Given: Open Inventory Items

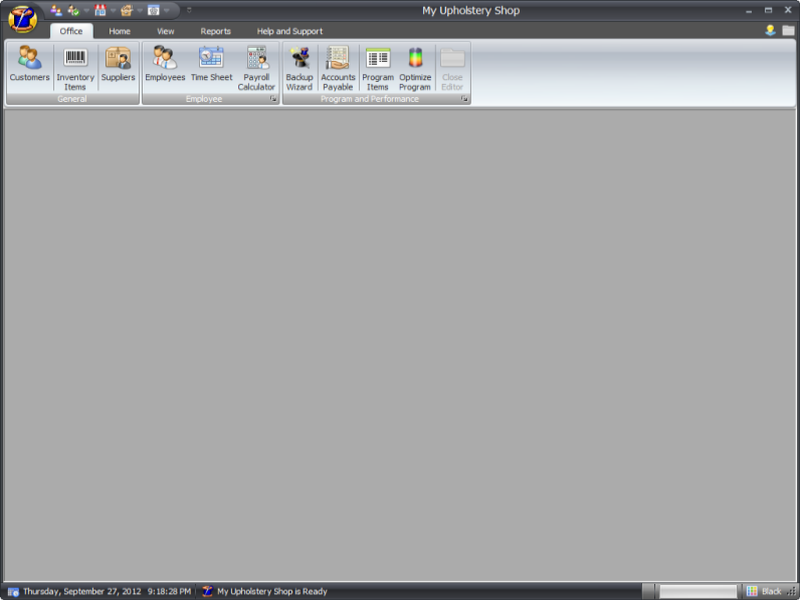Looking at the screenshot, I should coord(75,68).
